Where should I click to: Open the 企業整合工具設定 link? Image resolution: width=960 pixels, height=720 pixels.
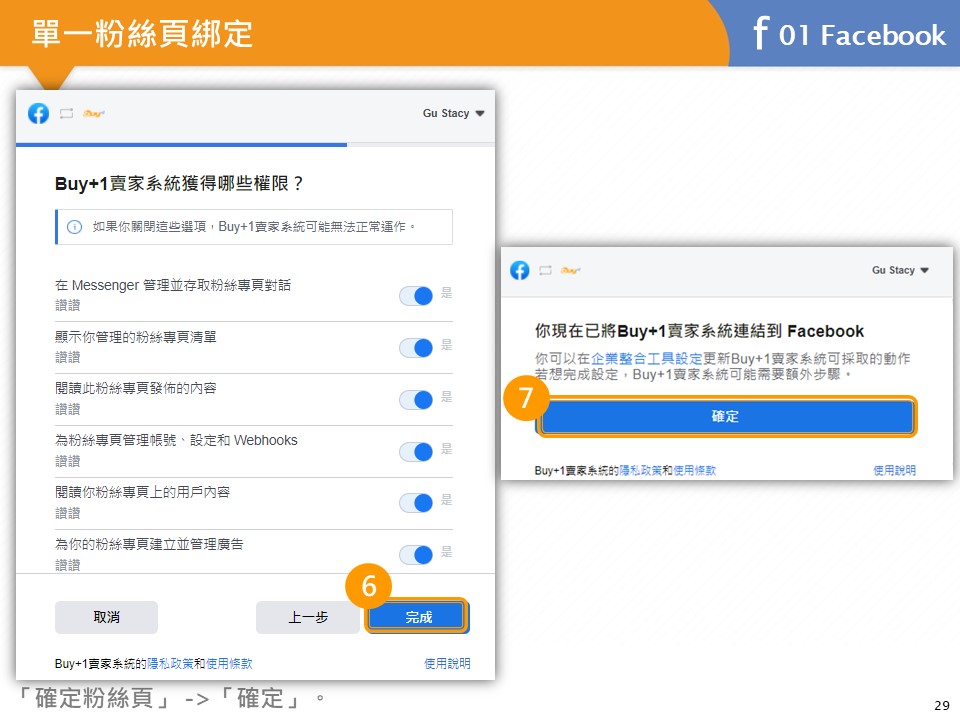pyautogui.click(x=646, y=358)
